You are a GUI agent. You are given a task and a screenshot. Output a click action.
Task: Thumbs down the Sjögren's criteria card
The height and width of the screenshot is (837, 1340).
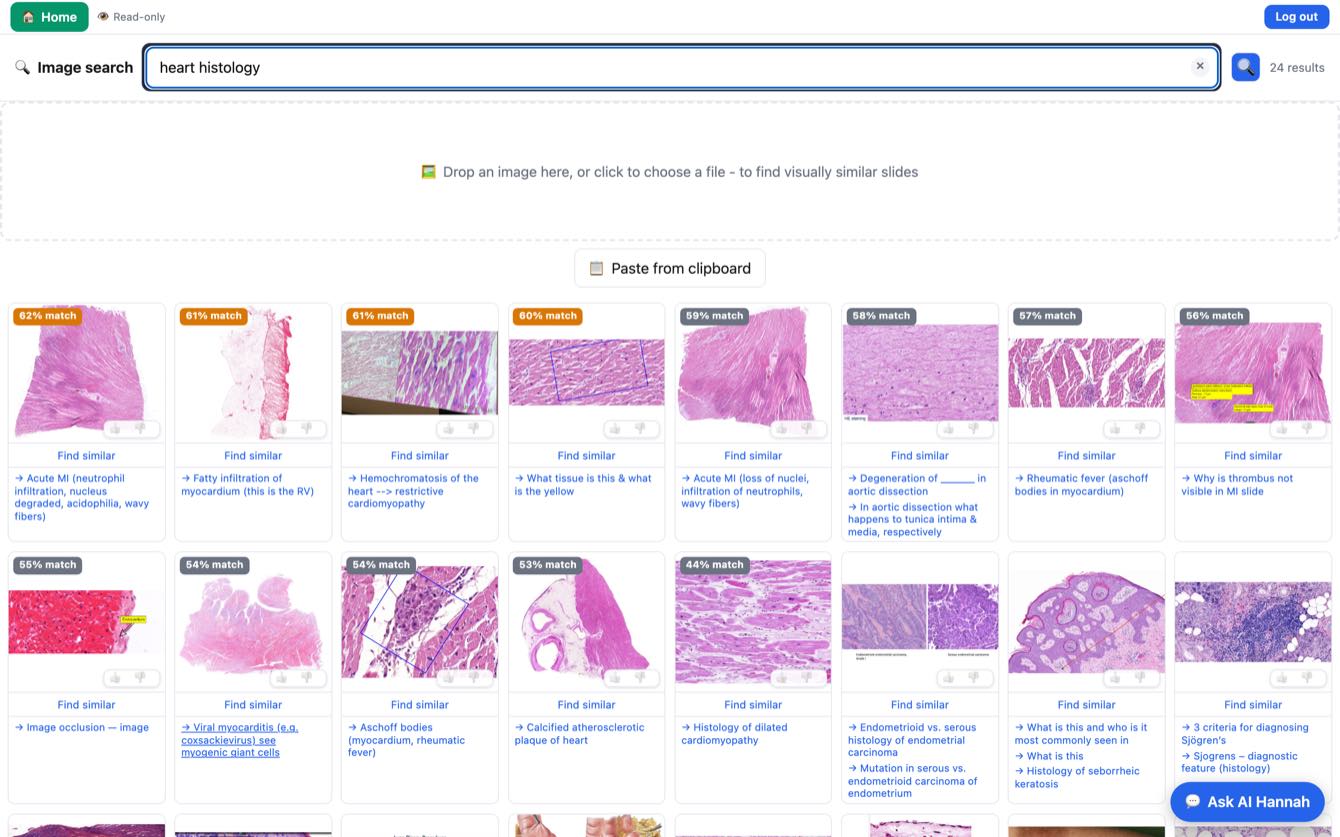pyautogui.click(x=1307, y=678)
